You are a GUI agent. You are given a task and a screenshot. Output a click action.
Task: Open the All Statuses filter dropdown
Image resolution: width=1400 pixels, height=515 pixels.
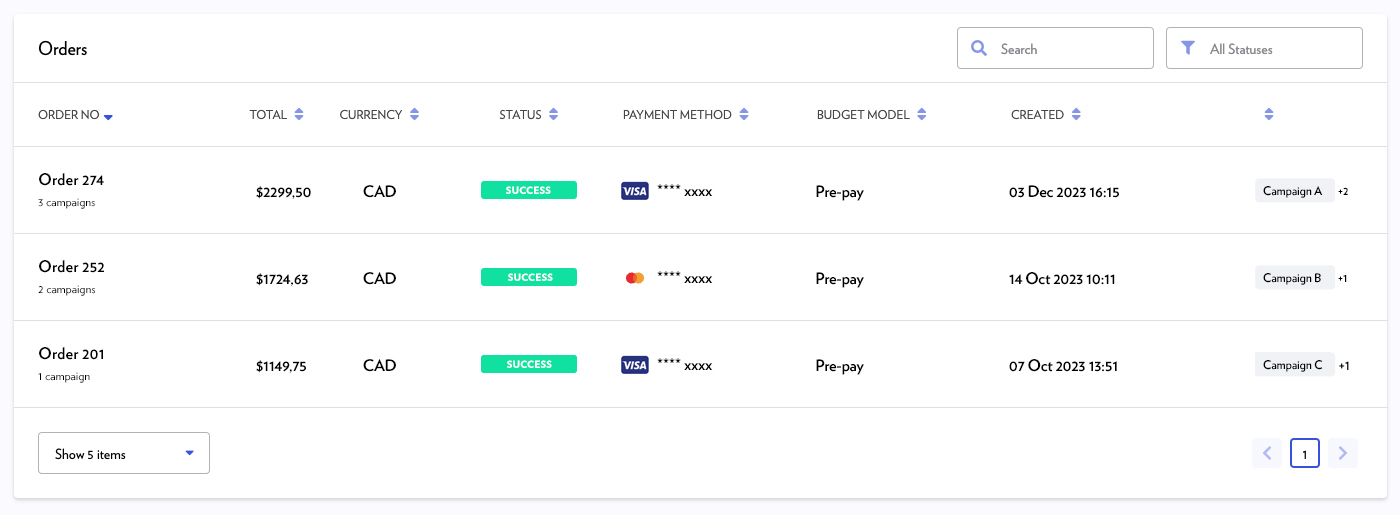coord(1264,48)
